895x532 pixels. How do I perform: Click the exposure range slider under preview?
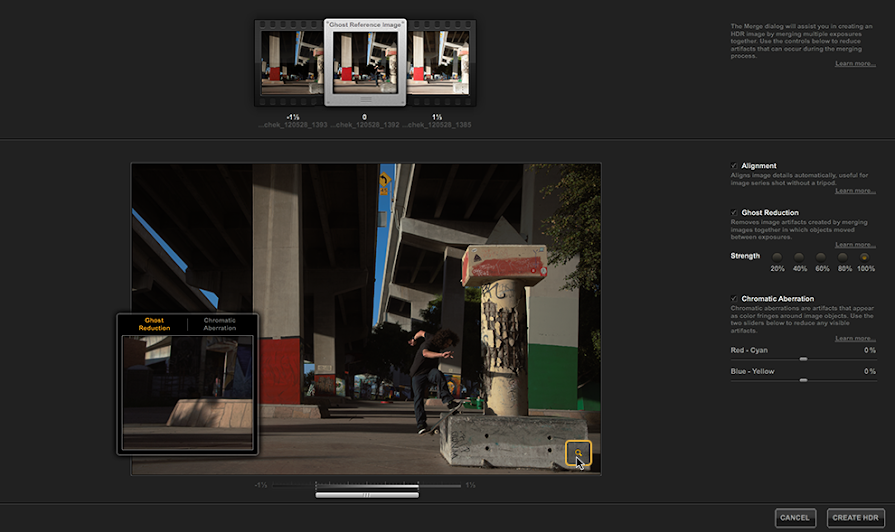(366, 486)
